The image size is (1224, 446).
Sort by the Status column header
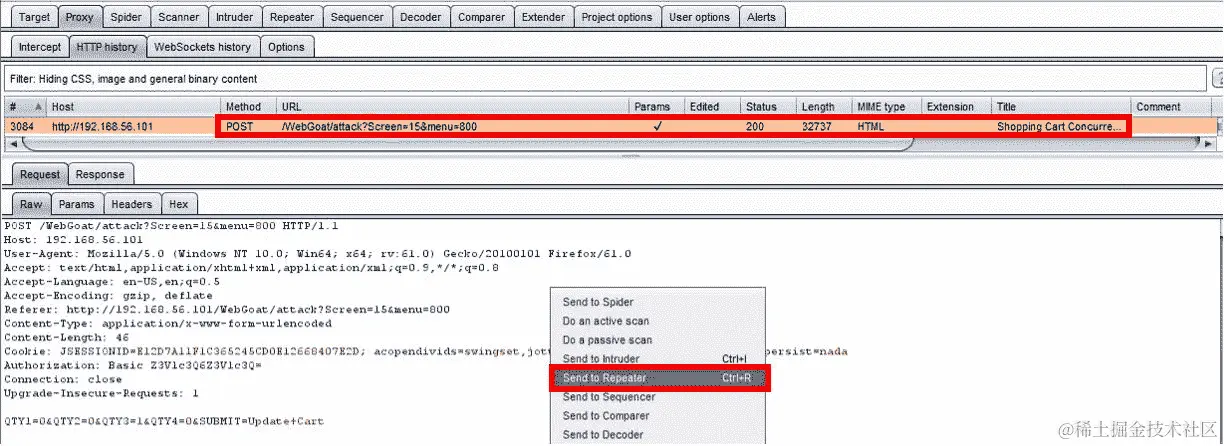769,107
